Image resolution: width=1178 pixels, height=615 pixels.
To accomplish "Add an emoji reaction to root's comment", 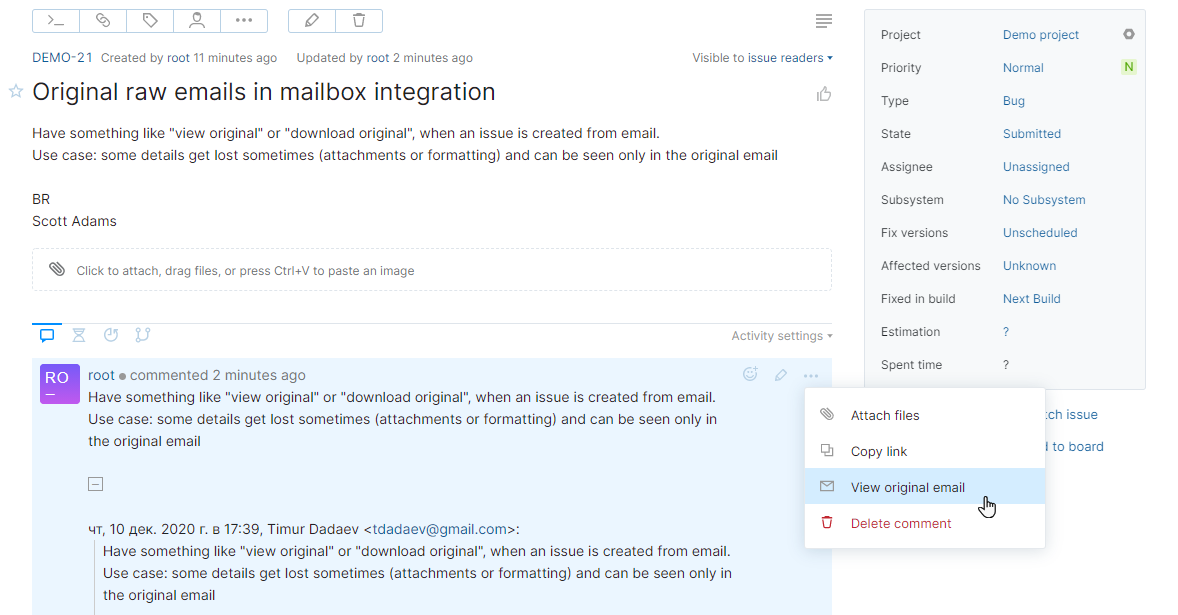I will (750, 374).
